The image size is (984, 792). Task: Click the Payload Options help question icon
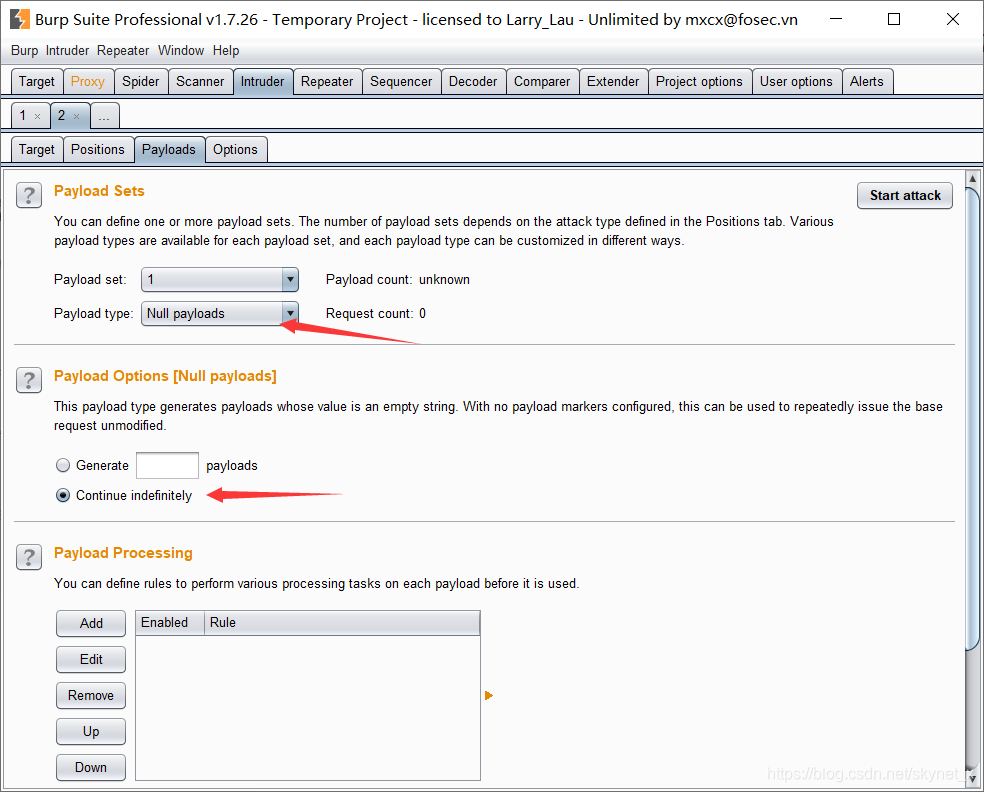click(x=30, y=380)
